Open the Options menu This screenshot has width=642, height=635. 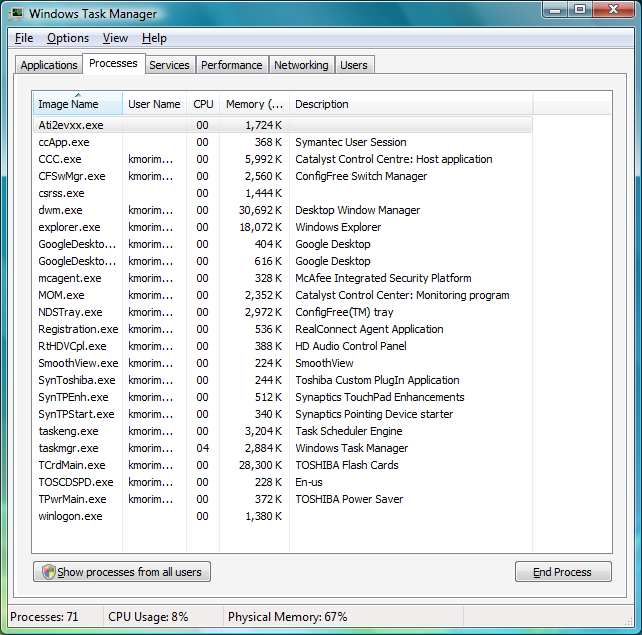(x=68, y=38)
